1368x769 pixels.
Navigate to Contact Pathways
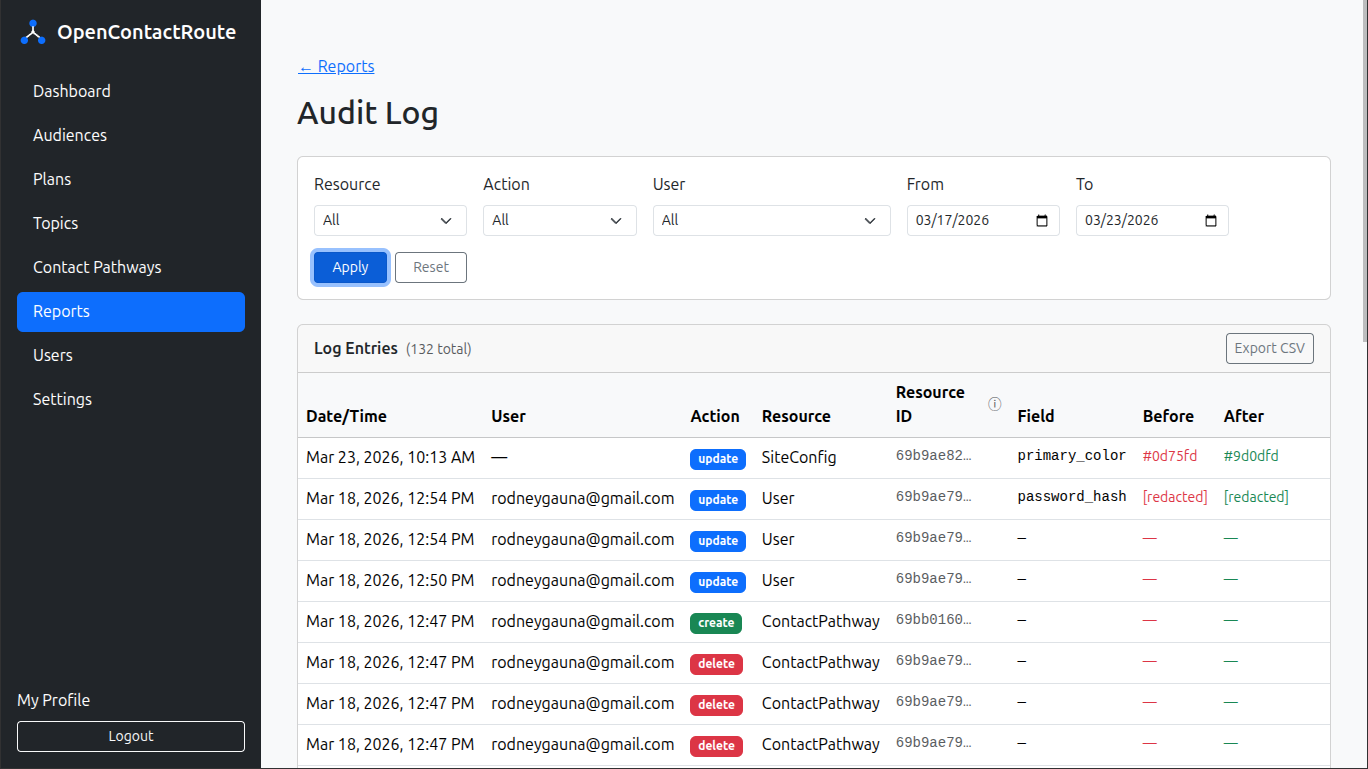tap(97, 267)
